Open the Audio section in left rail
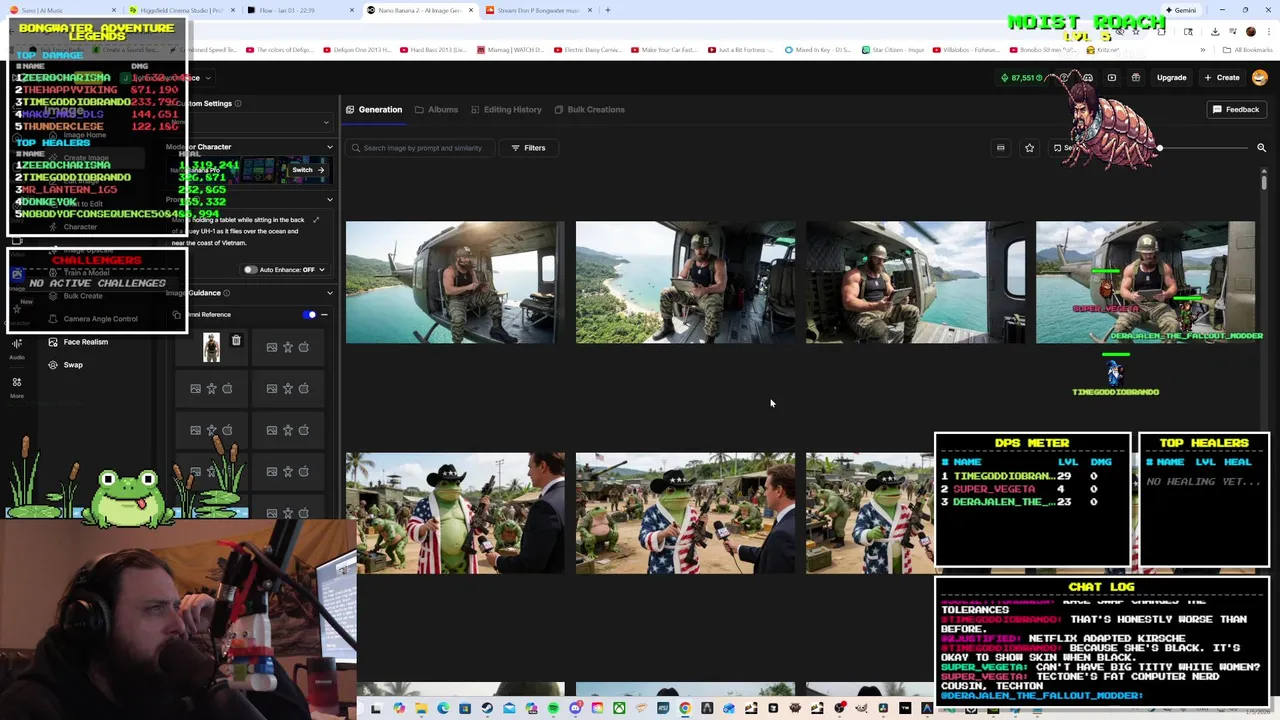Screen dimensions: 1280x720 pos(17,348)
